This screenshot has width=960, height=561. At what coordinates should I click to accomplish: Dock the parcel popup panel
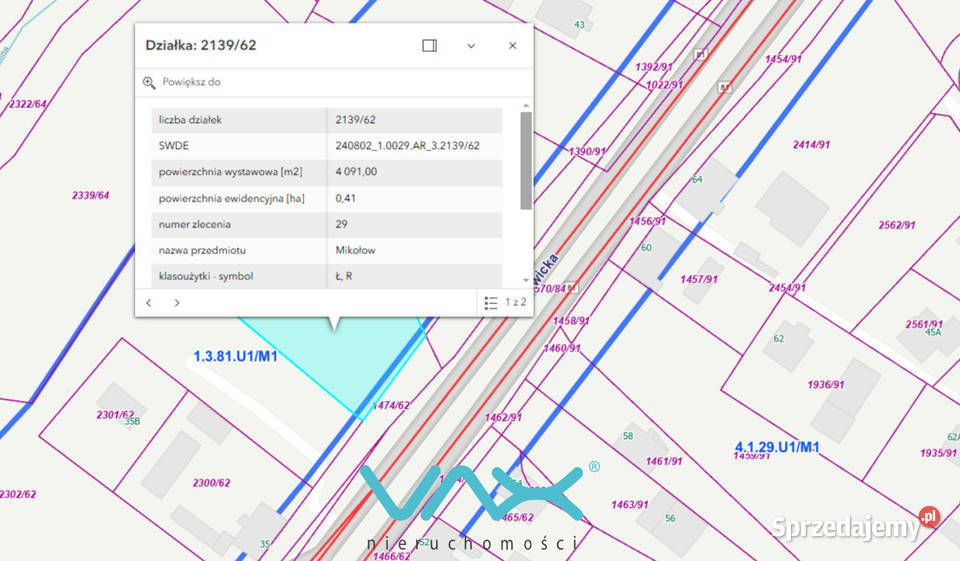[x=429, y=45]
